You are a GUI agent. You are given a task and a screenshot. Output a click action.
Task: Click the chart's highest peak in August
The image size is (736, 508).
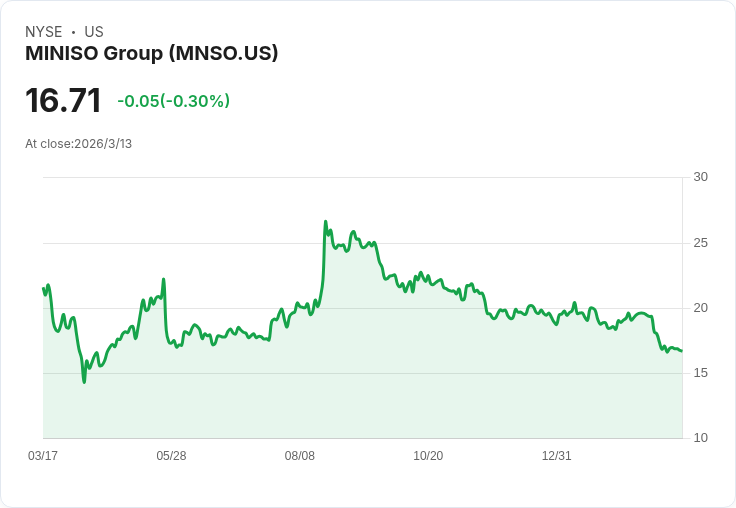click(326, 222)
